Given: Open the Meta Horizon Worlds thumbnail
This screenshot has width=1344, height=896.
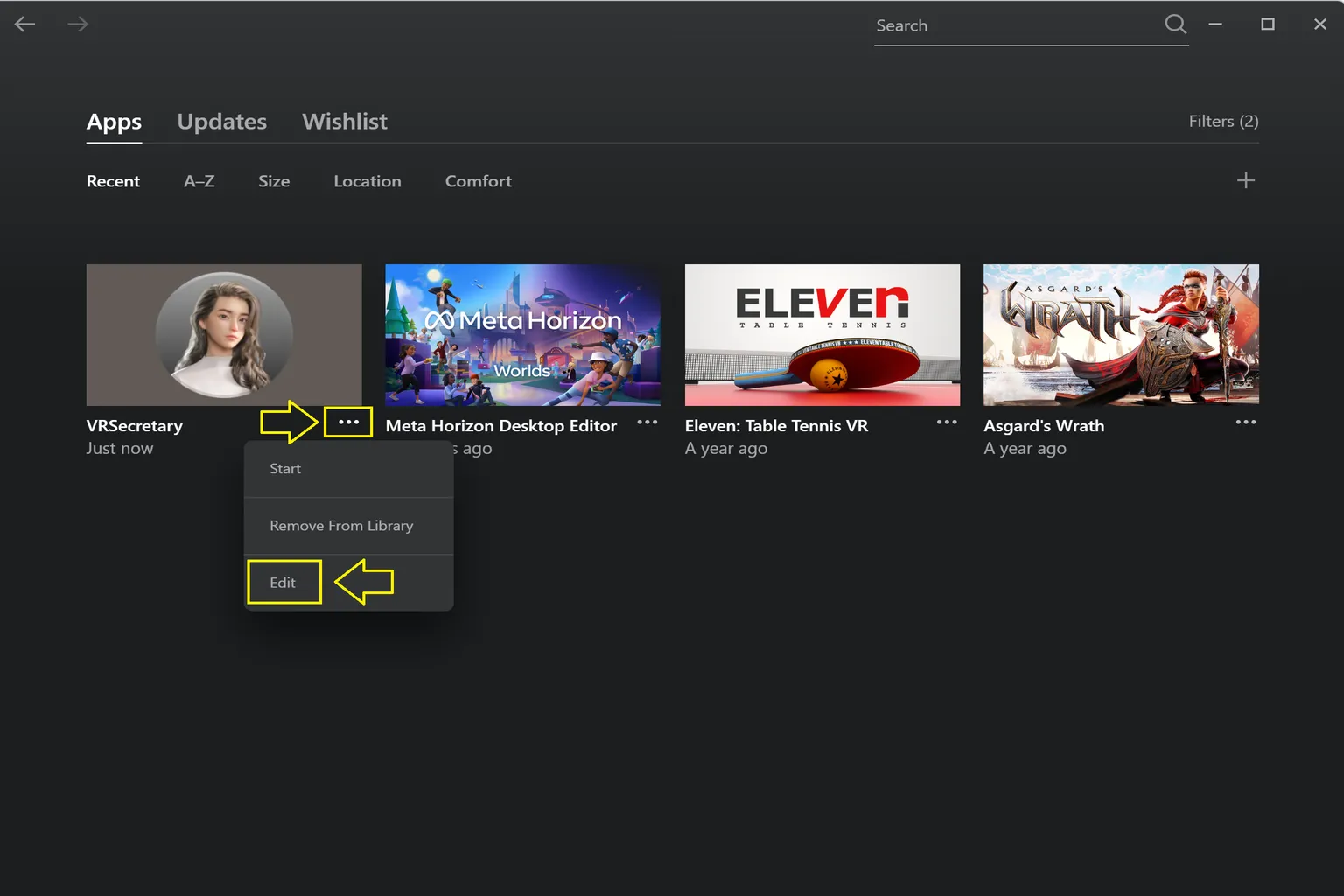Looking at the screenshot, I should (x=523, y=335).
